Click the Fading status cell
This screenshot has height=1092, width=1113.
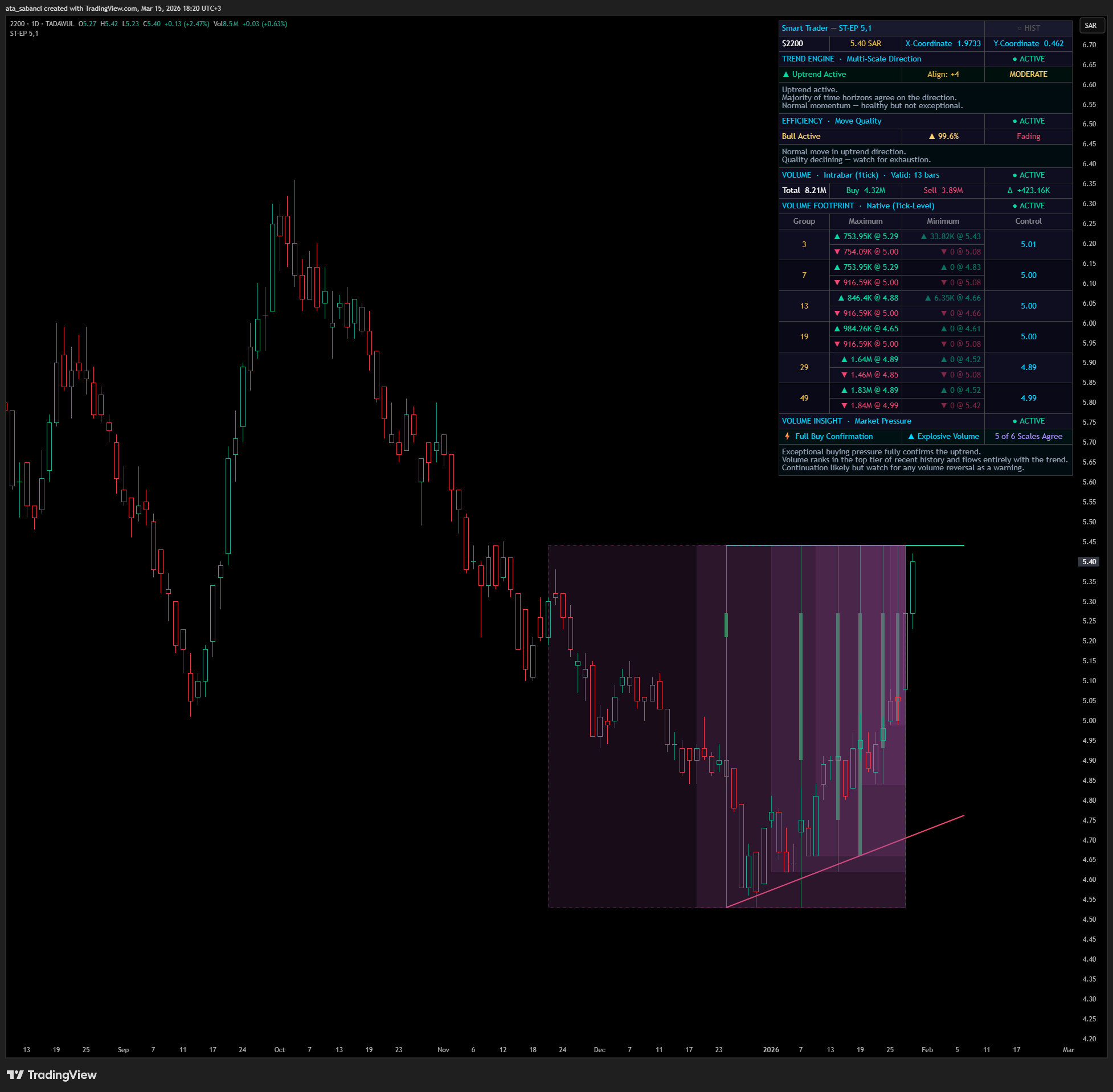click(1028, 137)
